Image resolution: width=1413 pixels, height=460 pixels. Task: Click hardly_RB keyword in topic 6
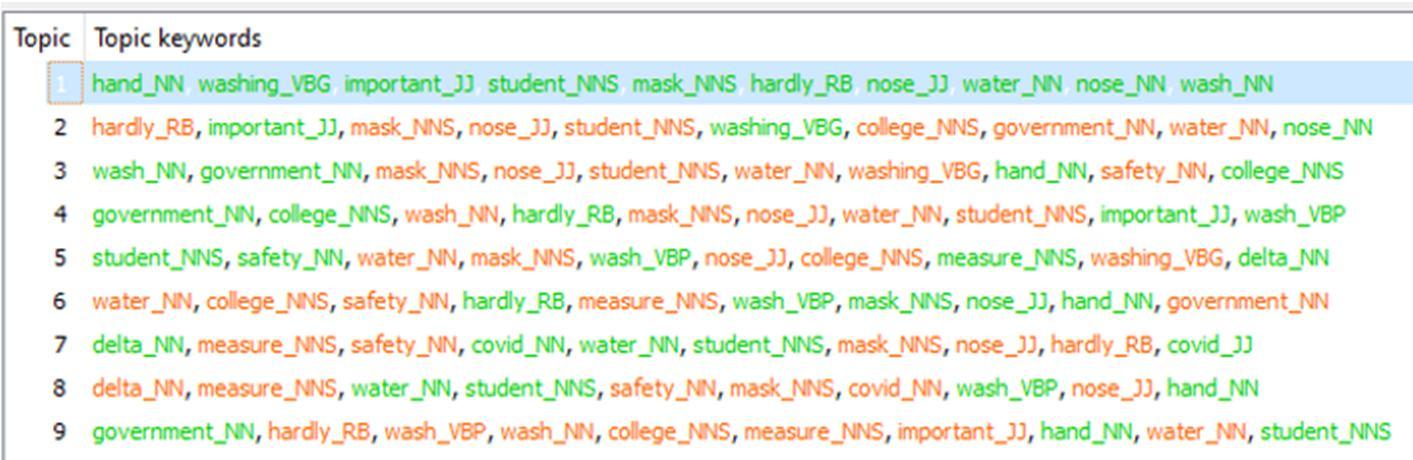click(514, 301)
